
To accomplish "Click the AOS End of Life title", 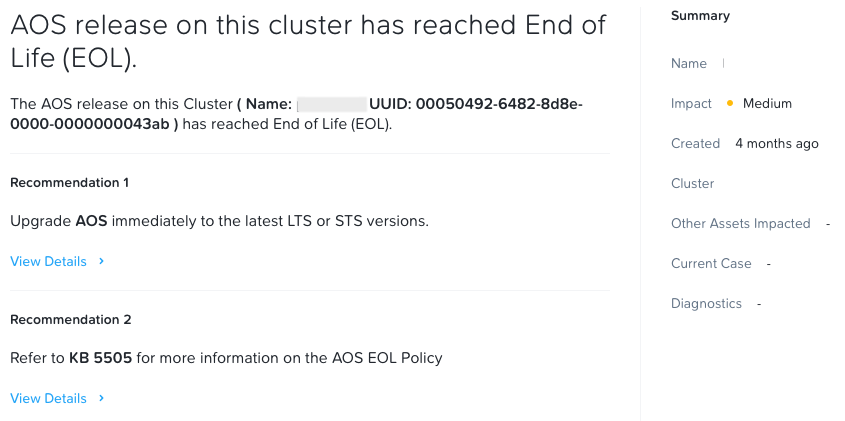I will (x=308, y=41).
